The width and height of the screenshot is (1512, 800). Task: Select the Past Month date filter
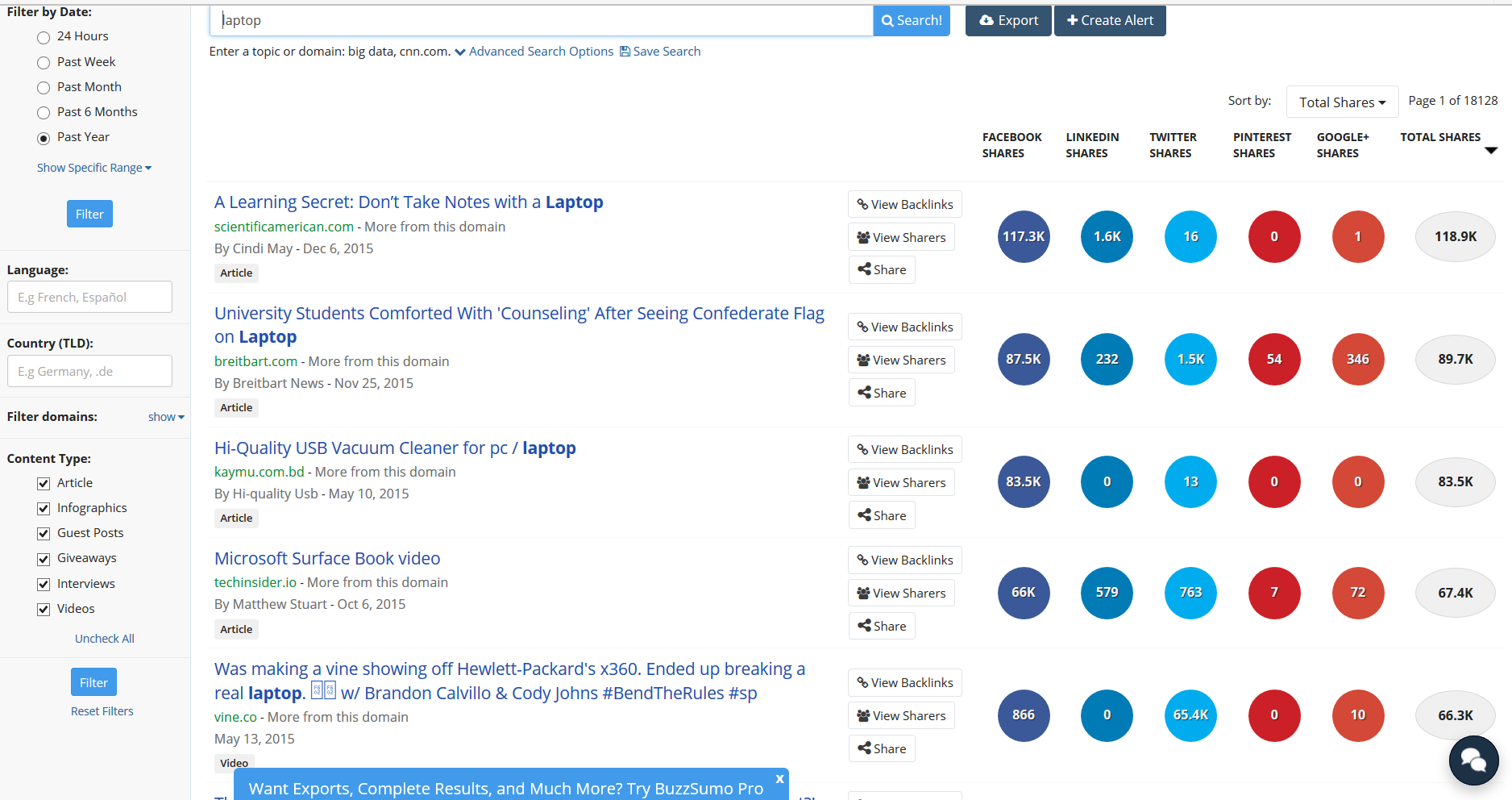point(44,88)
